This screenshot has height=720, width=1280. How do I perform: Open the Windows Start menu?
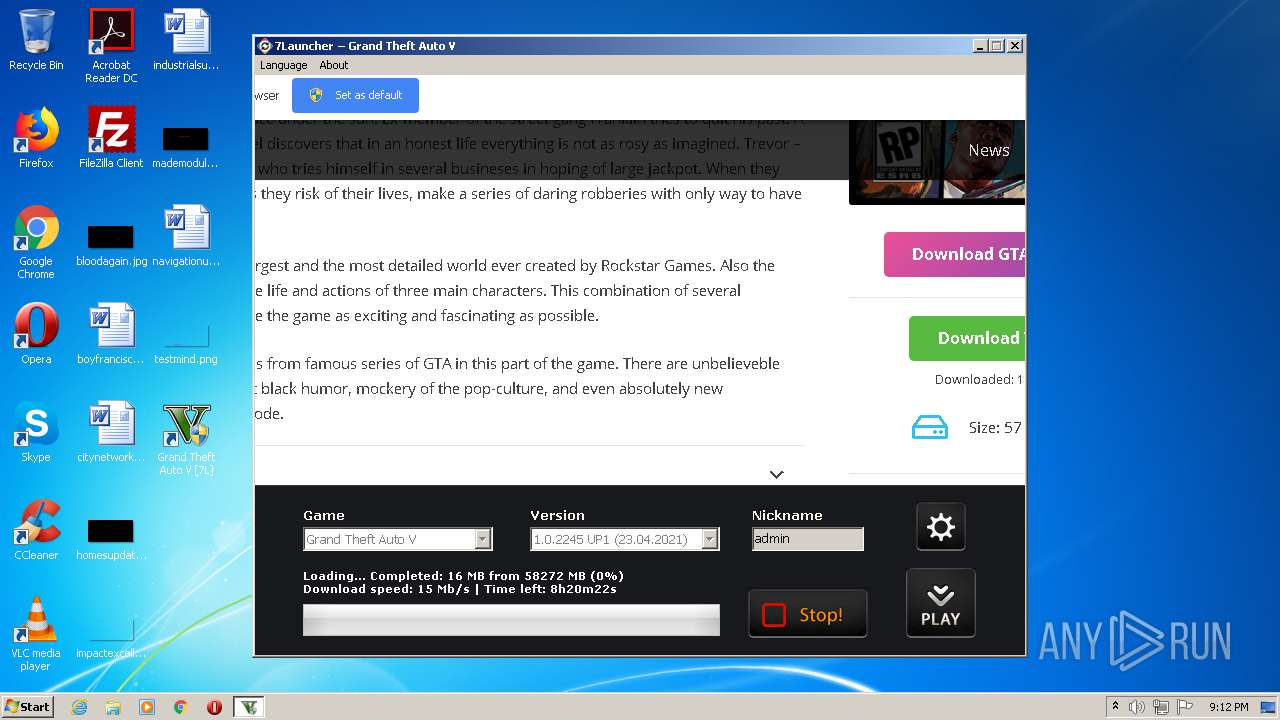tap(27, 706)
